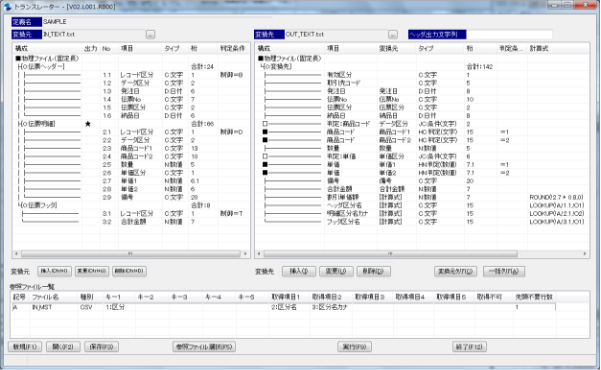Click the destination 削除 button
The height and width of the screenshot is (370, 601).
tap(373, 271)
